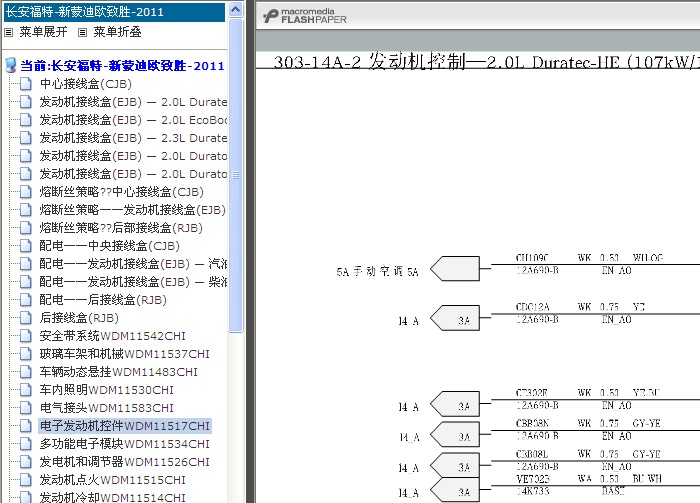Open 后接线盒(RJB) document

point(79,318)
